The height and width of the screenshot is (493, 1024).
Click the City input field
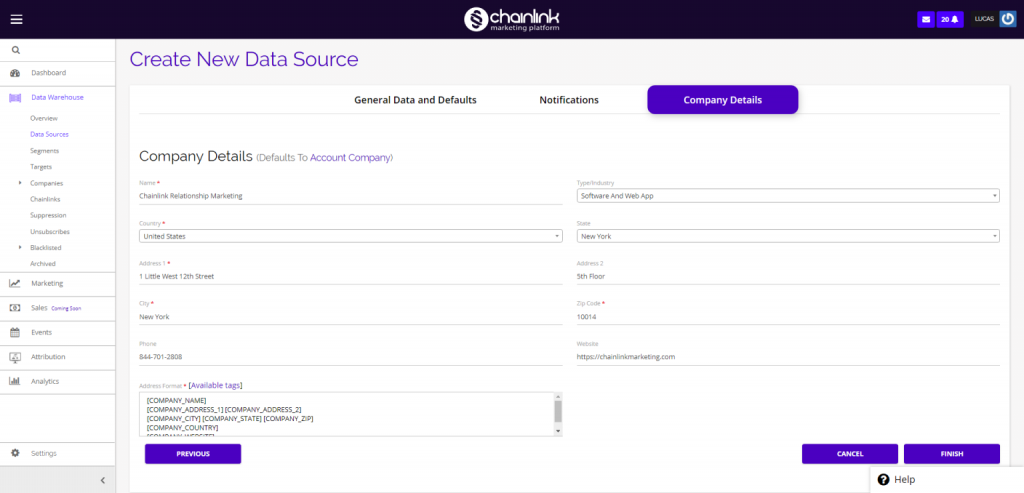point(351,317)
